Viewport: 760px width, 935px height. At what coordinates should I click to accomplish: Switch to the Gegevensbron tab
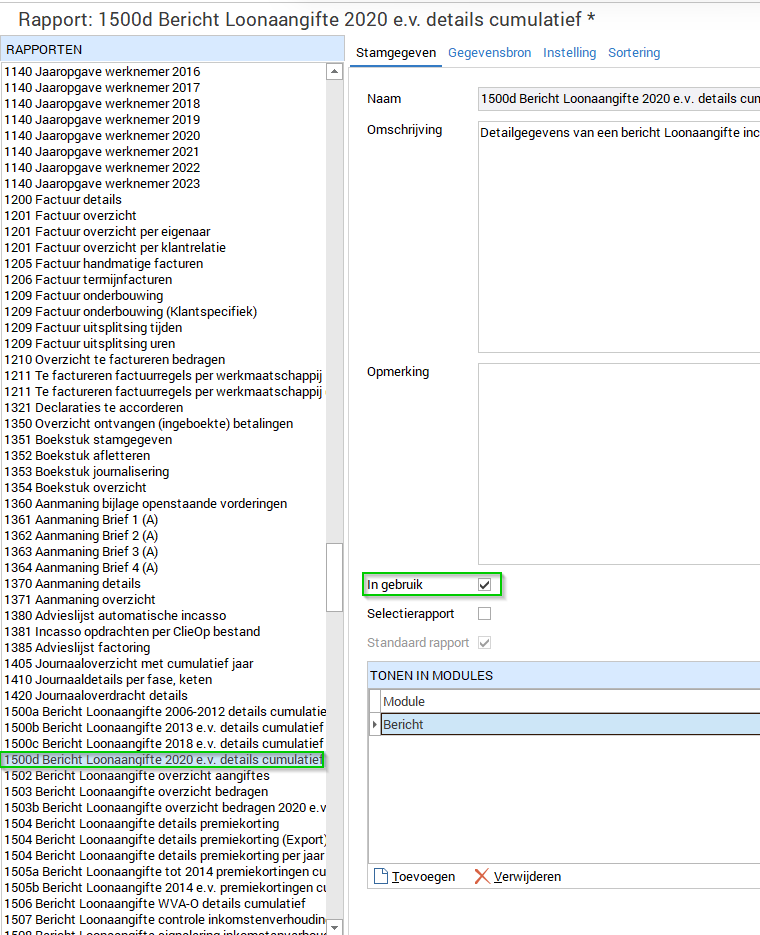[x=489, y=53]
